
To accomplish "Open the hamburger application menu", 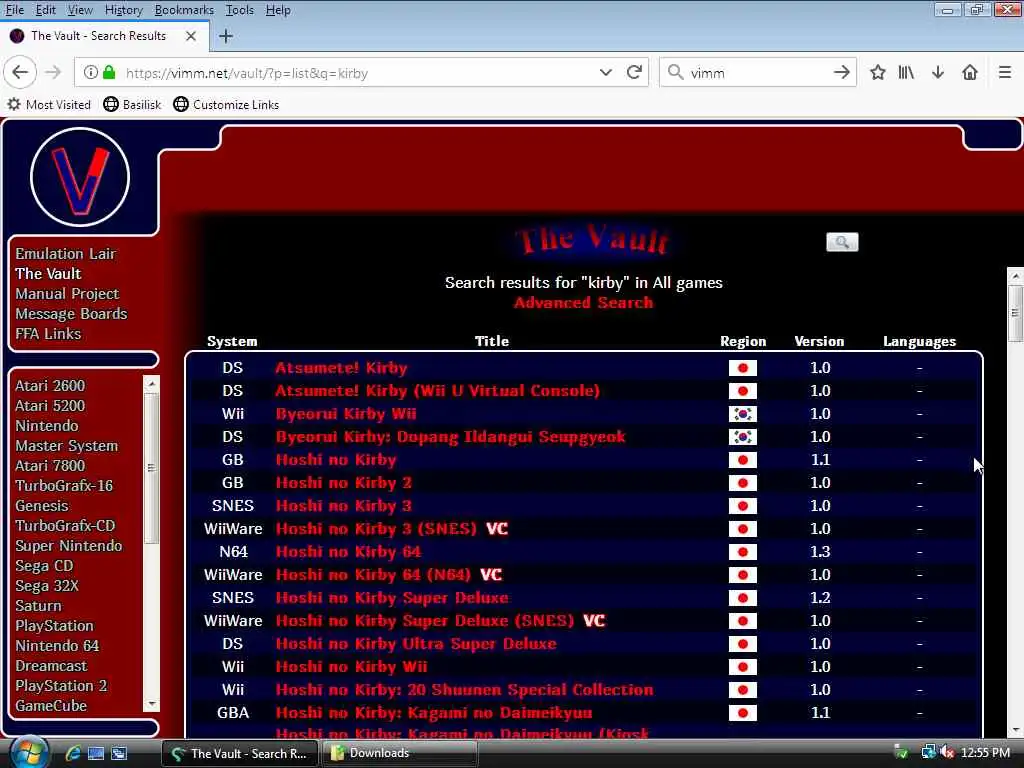I will 1005,72.
